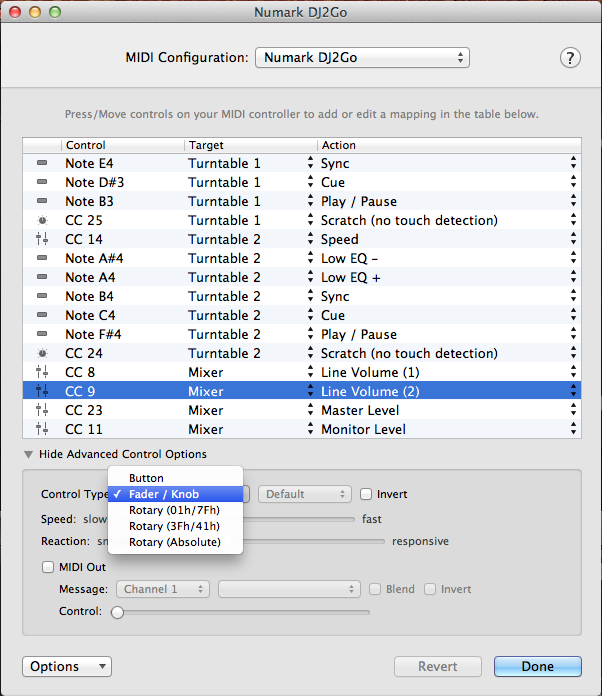Viewport: 602px width, 696px height.
Task: Click the button icon in the Note F#4 row
Action: (x=42, y=334)
